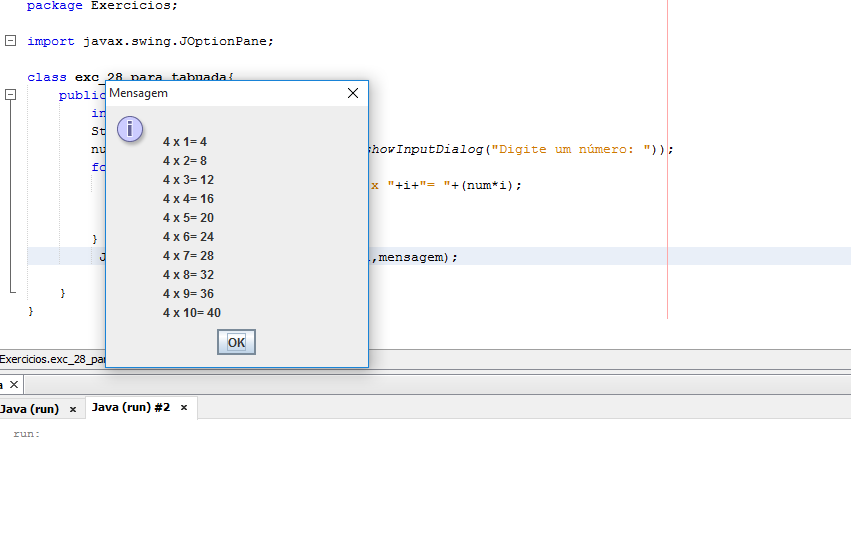The image size is (851, 560).
Task: Click the '4 x 3= 12' line
Action: (x=188, y=180)
